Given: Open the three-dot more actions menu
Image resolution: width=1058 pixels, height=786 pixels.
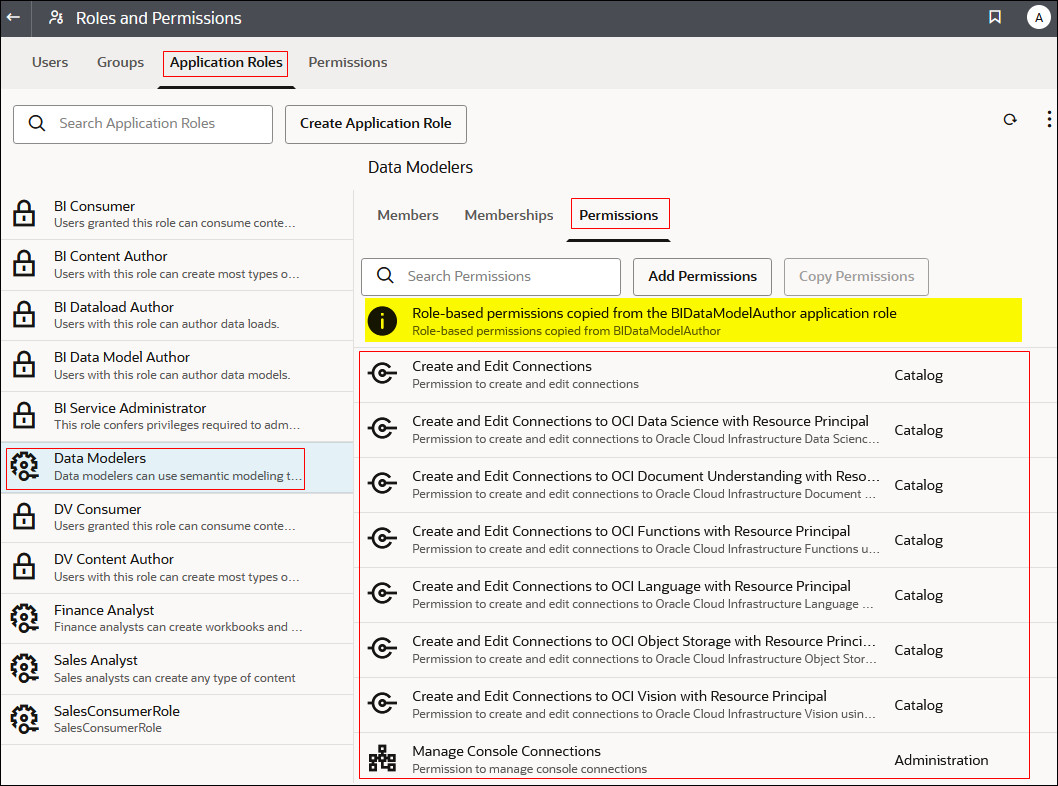Looking at the screenshot, I should coord(1048,119).
